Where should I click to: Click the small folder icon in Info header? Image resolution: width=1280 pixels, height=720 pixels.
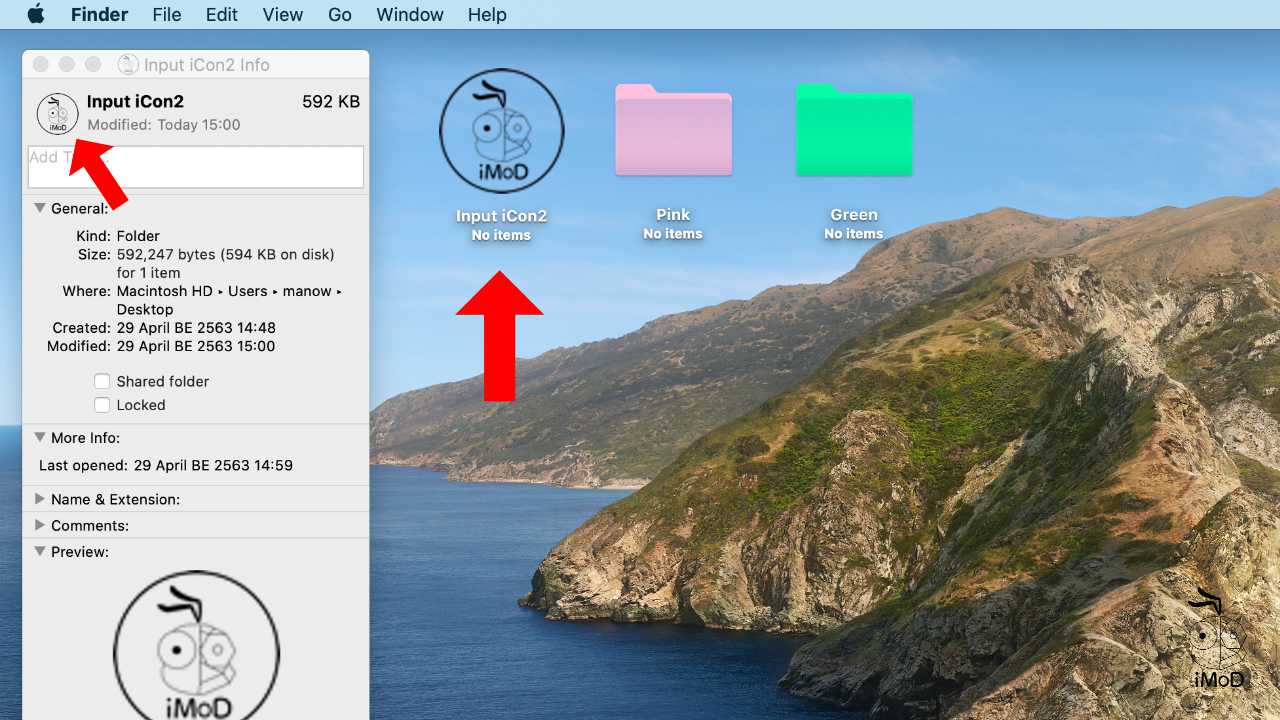(57, 113)
